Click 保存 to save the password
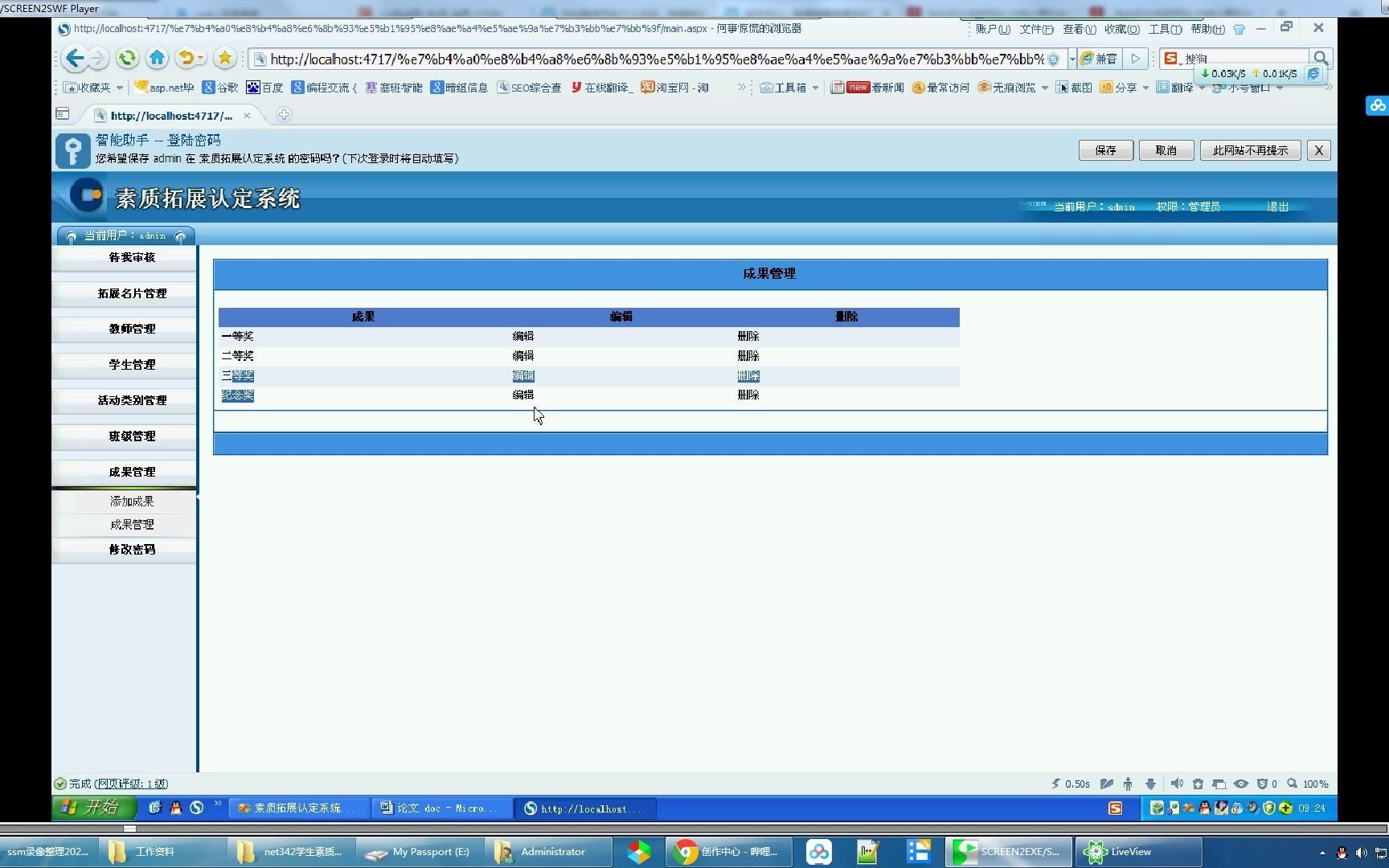Viewport: 1389px width, 868px height. point(1105,150)
